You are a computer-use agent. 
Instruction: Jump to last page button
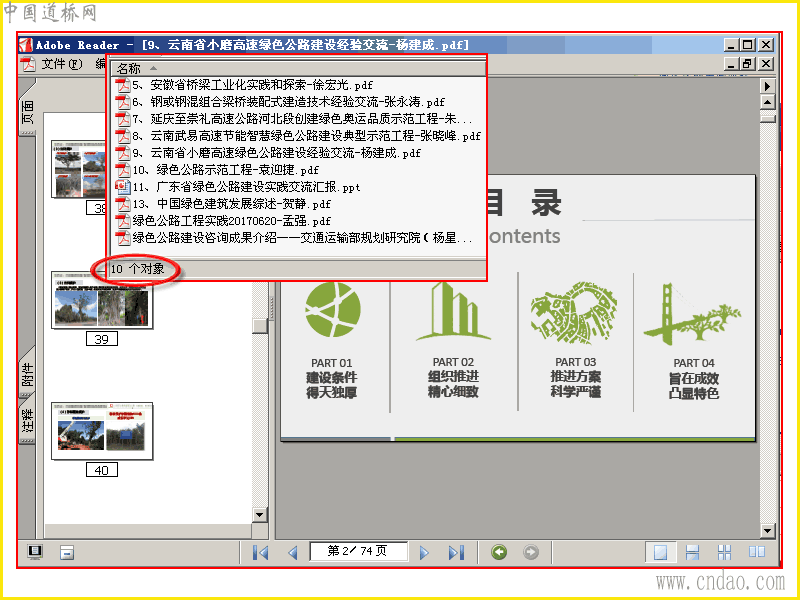(x=456, y=553)
